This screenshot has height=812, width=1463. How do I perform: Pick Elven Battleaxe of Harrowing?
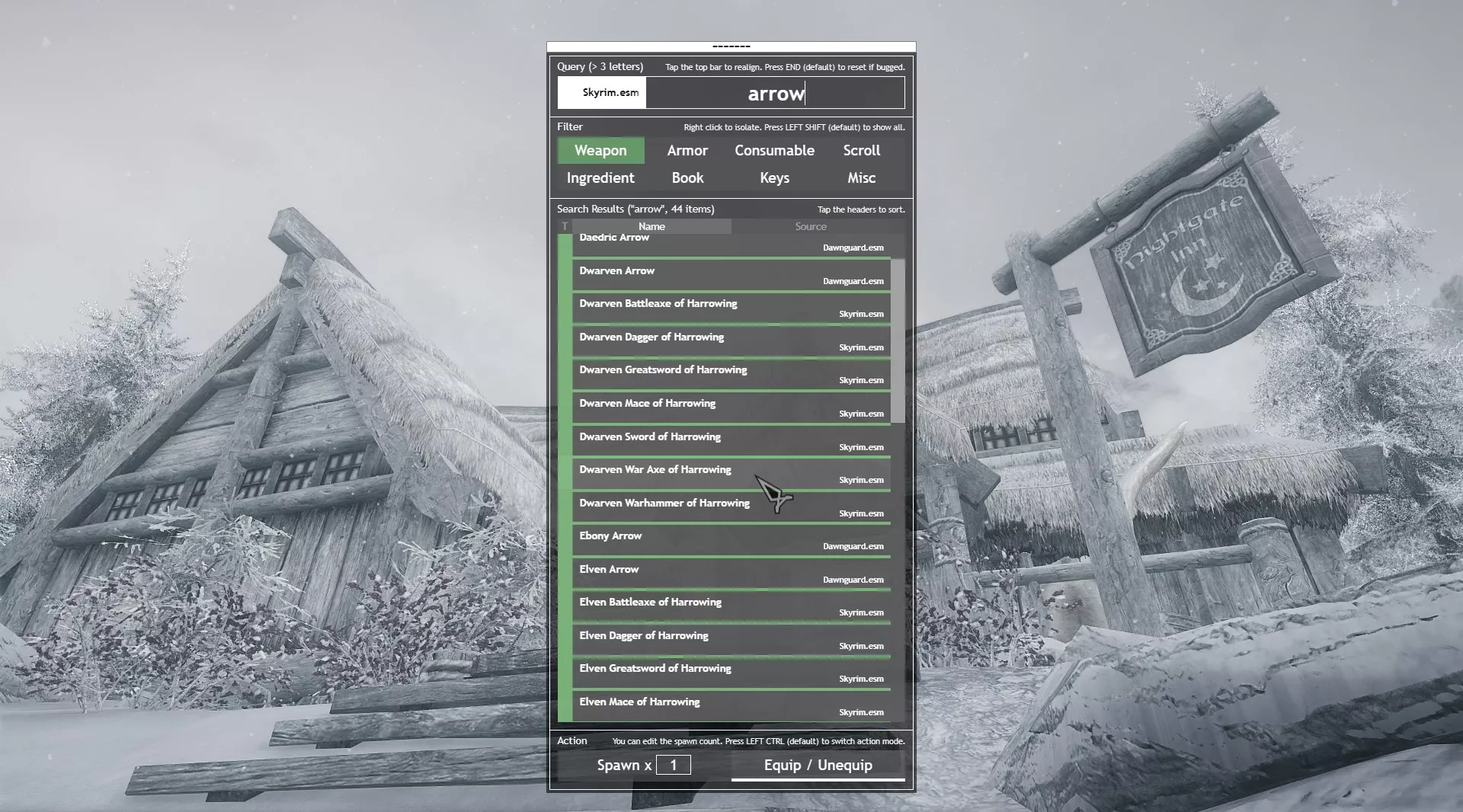(731, 607)
